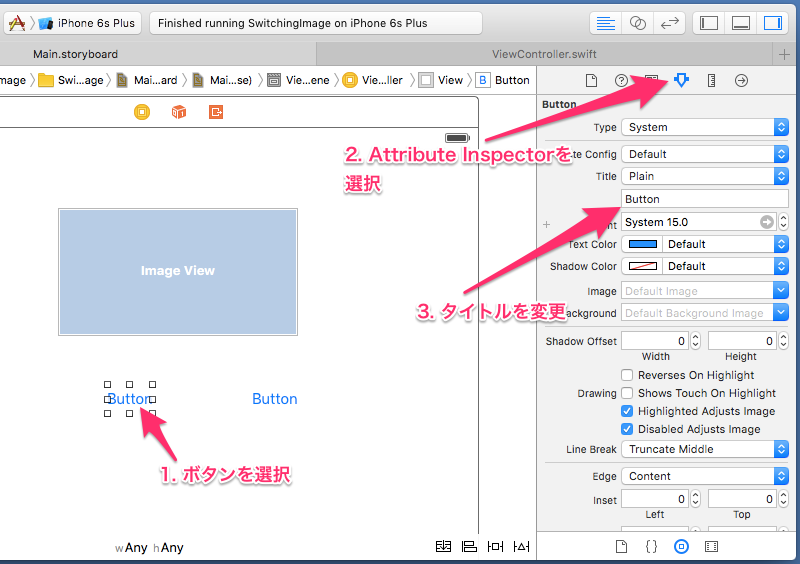
Task: Open the Quick Help inspector
Action: (x=621, y=80)
